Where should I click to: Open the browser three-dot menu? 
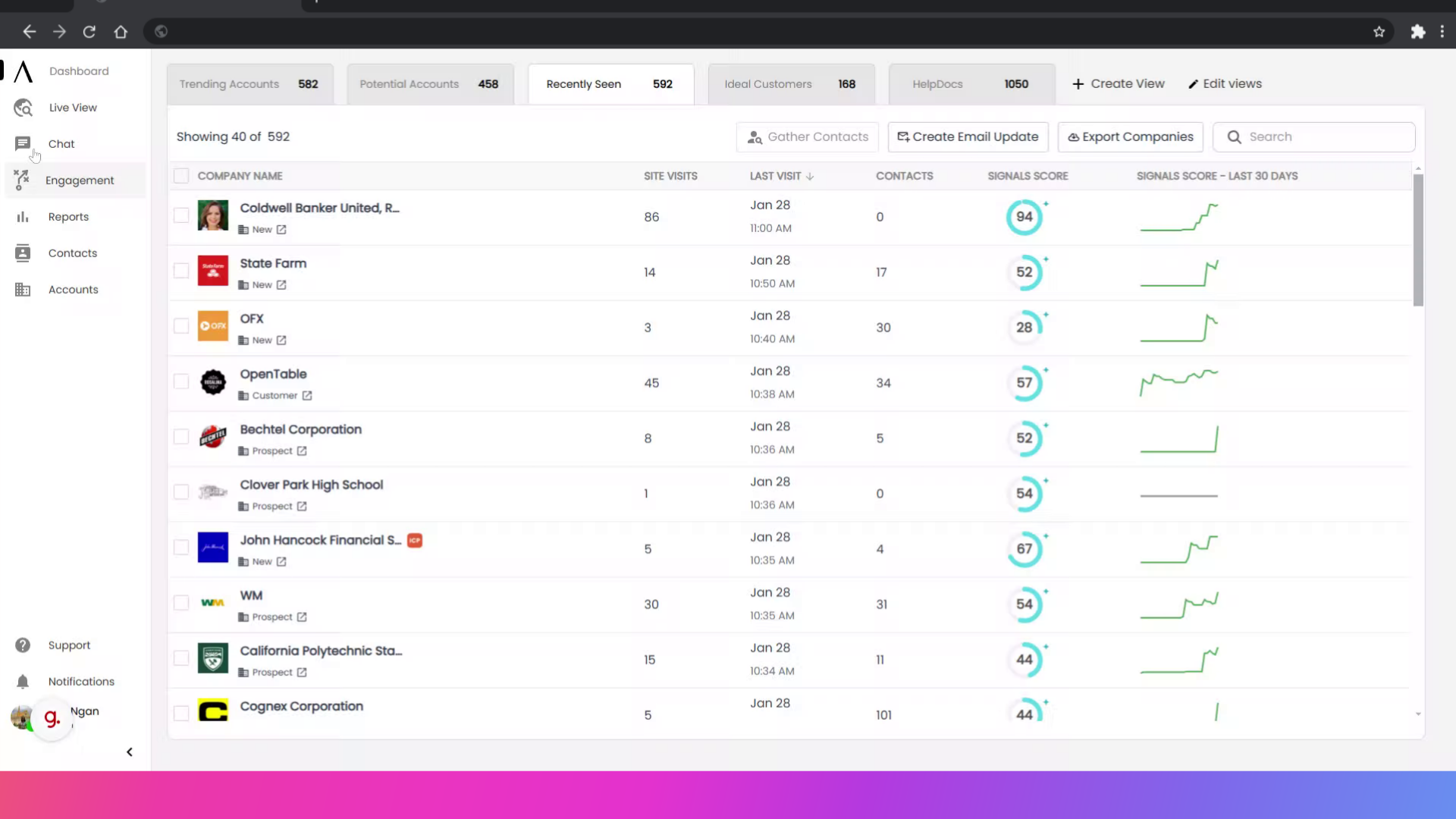click(x=1442, y=32)
